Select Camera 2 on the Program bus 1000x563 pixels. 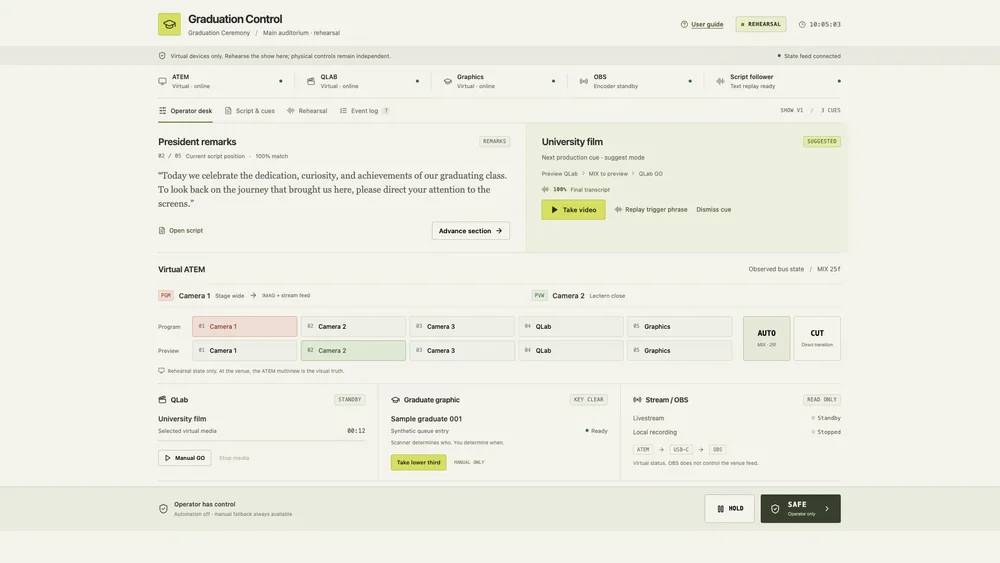pyautogui.click(x=353, y=326)
